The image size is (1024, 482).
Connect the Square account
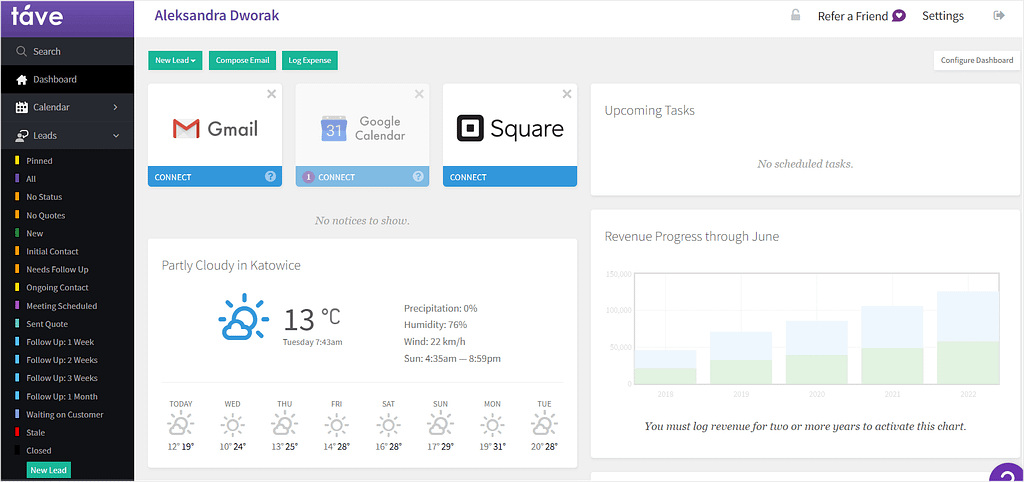coord(510,176)
